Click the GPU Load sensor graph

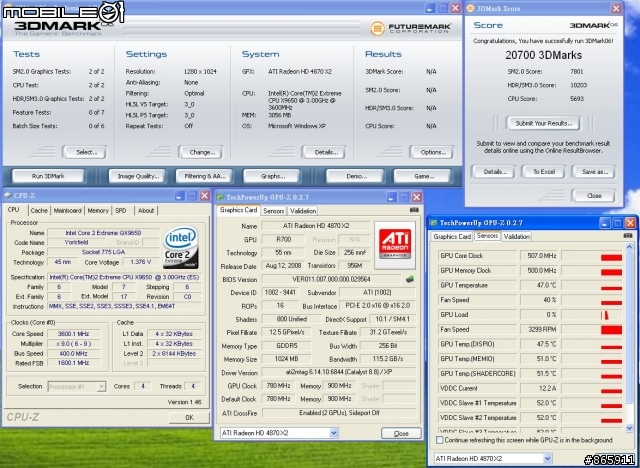(x=592, y=315)
